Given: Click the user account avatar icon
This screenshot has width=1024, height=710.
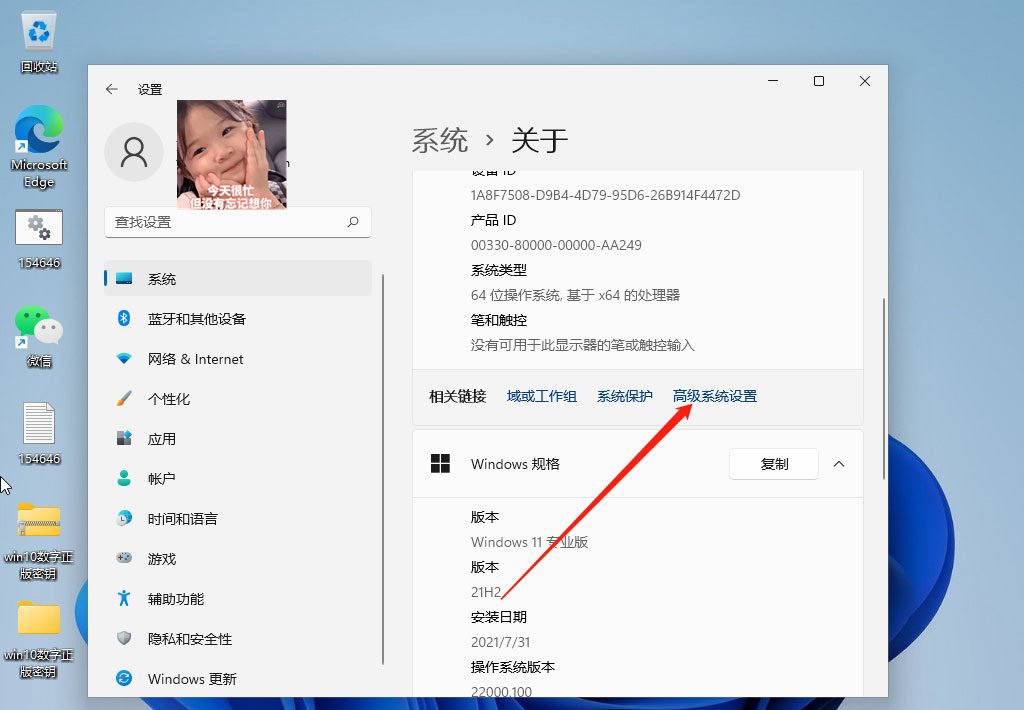Looking at the screenshot, I should pos(134,152).
